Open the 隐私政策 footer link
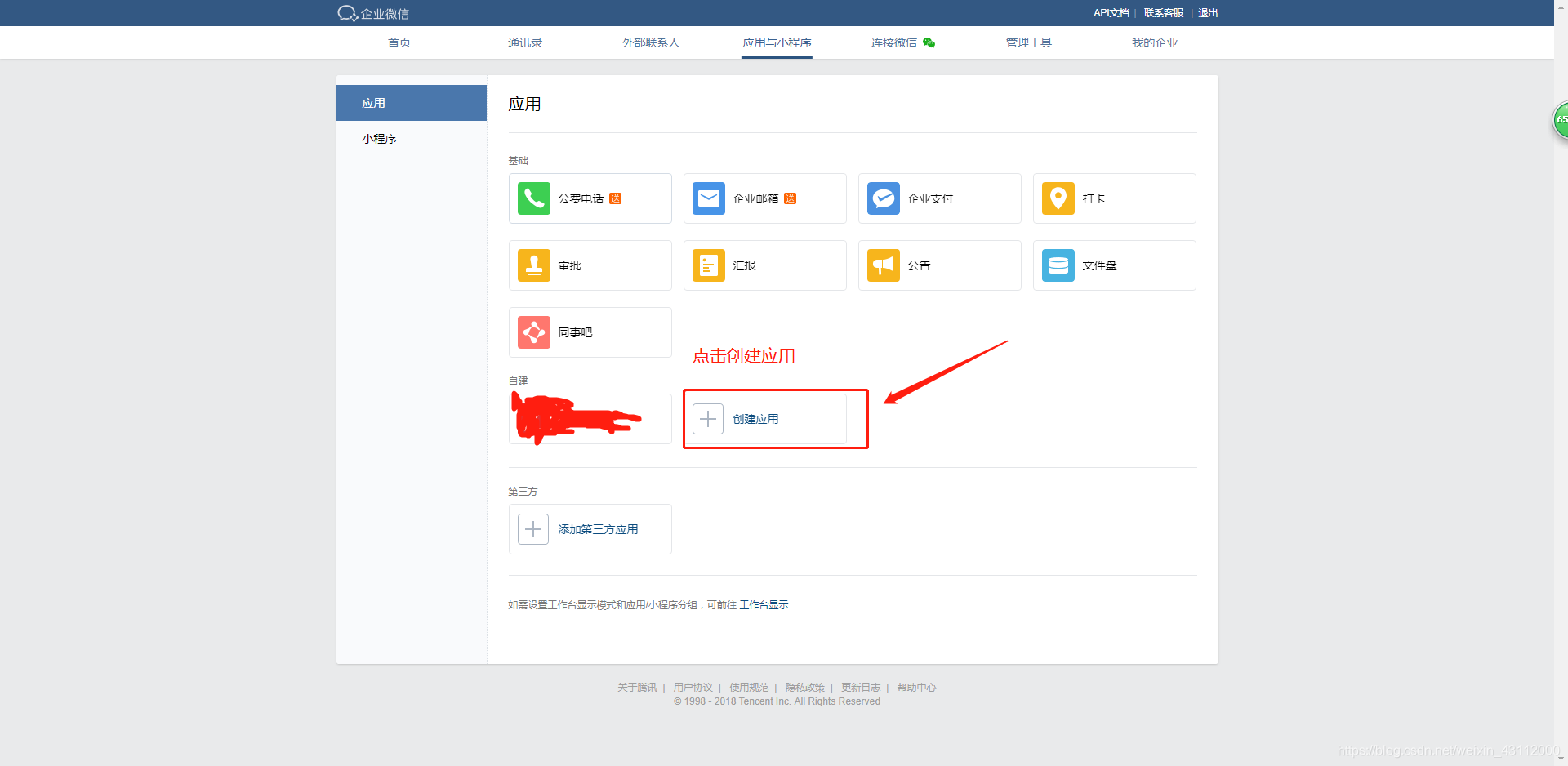The height and width of the screenshot is (766, 1568). (x=804, y=688)
